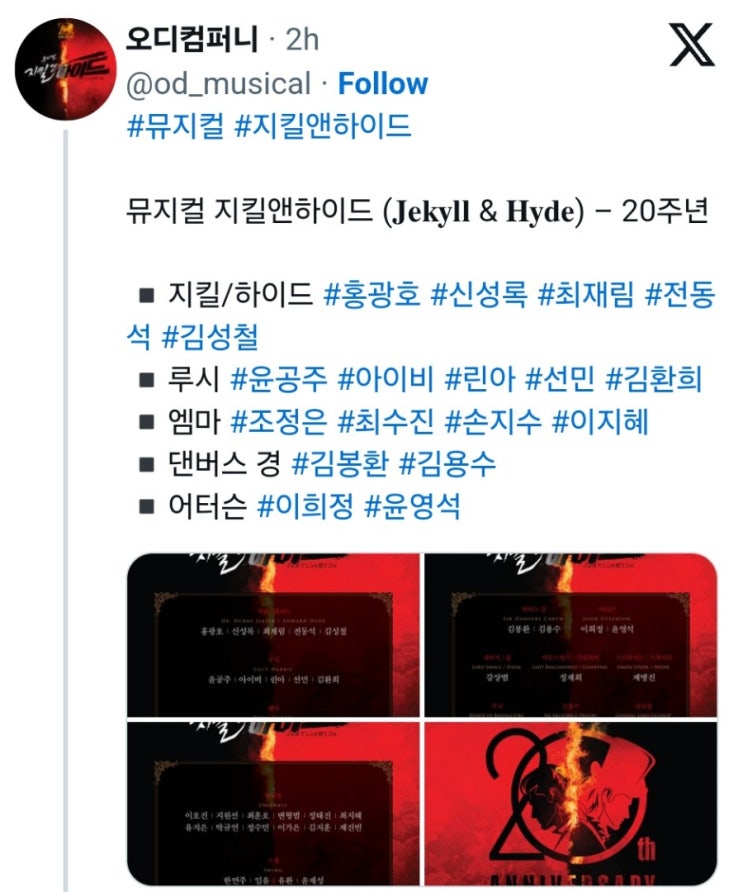View the ensemble cast list image

[273, 803]
